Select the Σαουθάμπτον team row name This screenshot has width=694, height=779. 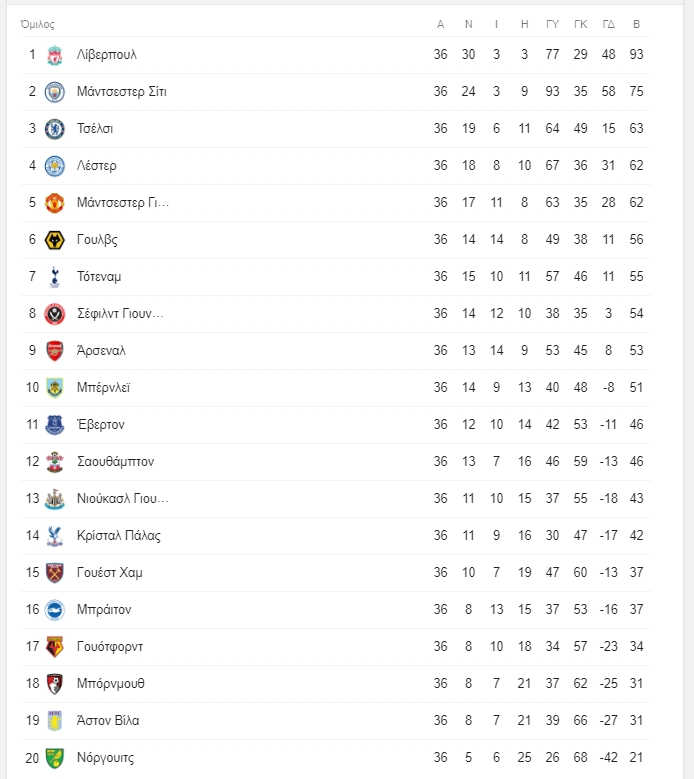(115, 462)
